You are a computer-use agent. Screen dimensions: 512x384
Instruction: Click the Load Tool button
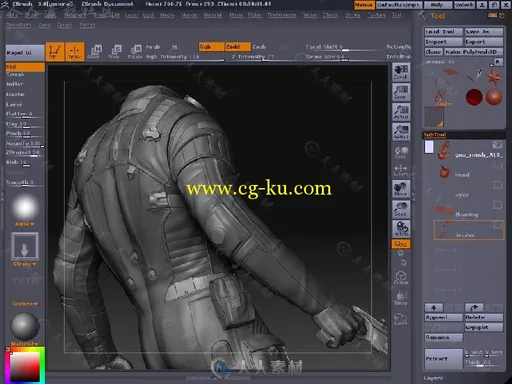[x=444, y=32]
